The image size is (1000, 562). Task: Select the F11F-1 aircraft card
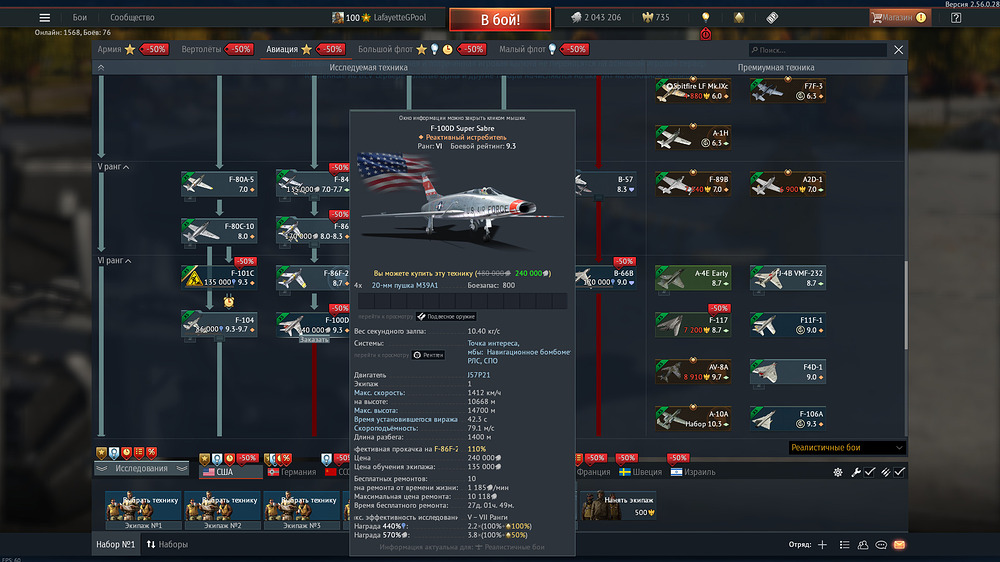788,324
